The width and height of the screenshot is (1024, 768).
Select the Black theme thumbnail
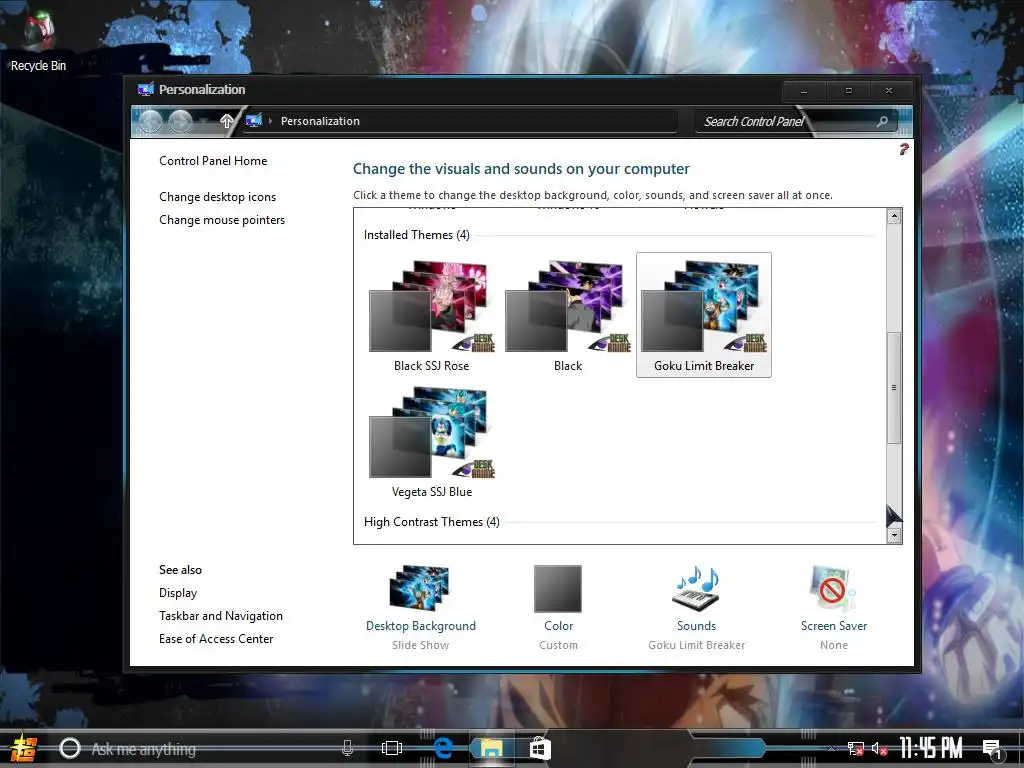tap(568, 315)
